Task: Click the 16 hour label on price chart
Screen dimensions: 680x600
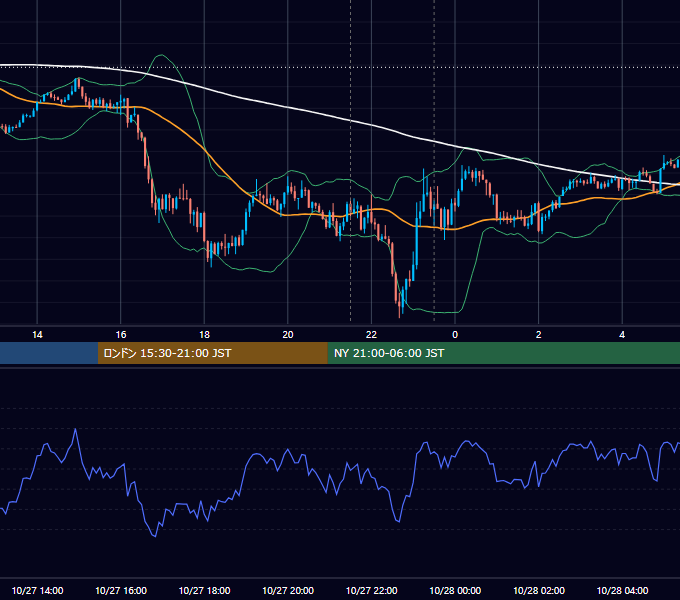Action: pyautogui.click(x=121, y=335)
